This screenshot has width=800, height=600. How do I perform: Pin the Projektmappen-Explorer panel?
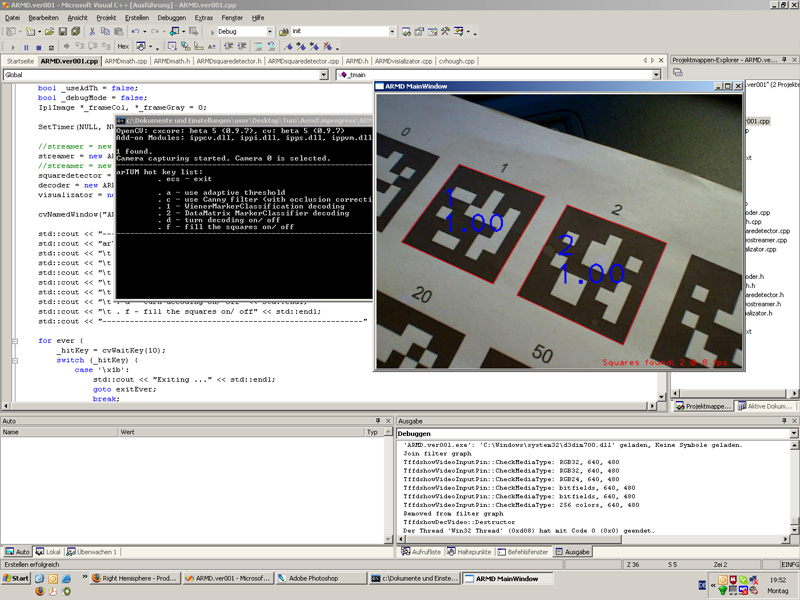784,60
